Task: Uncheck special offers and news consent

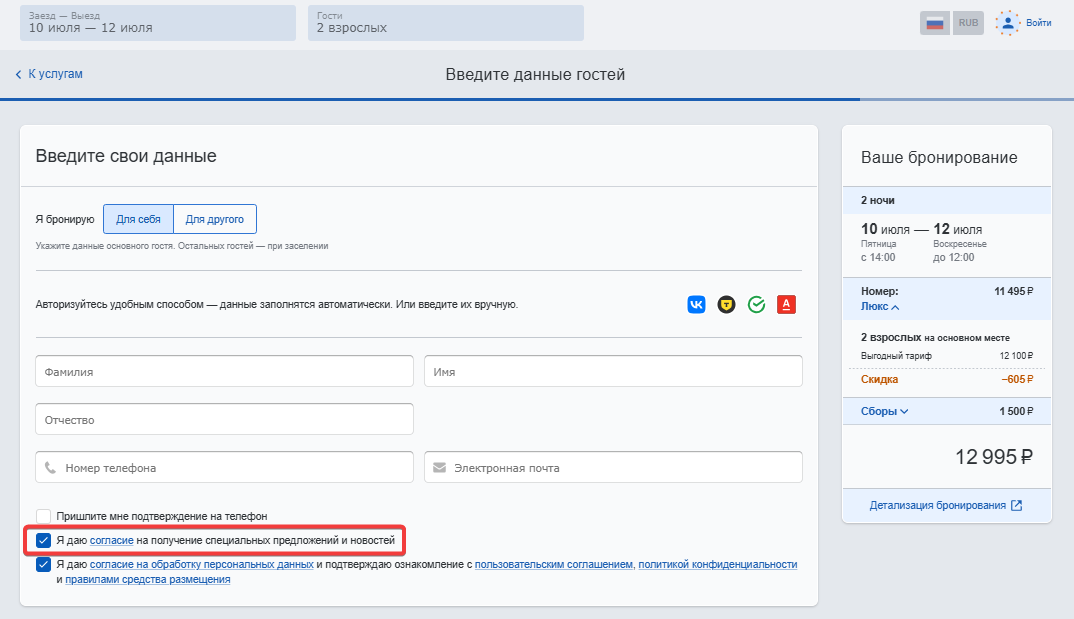Action: 43,540
